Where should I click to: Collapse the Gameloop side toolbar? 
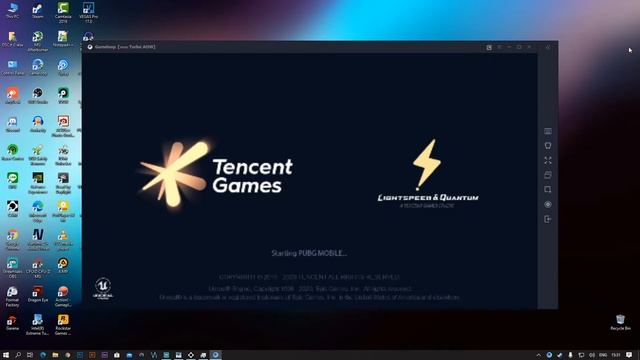[548, 47]
